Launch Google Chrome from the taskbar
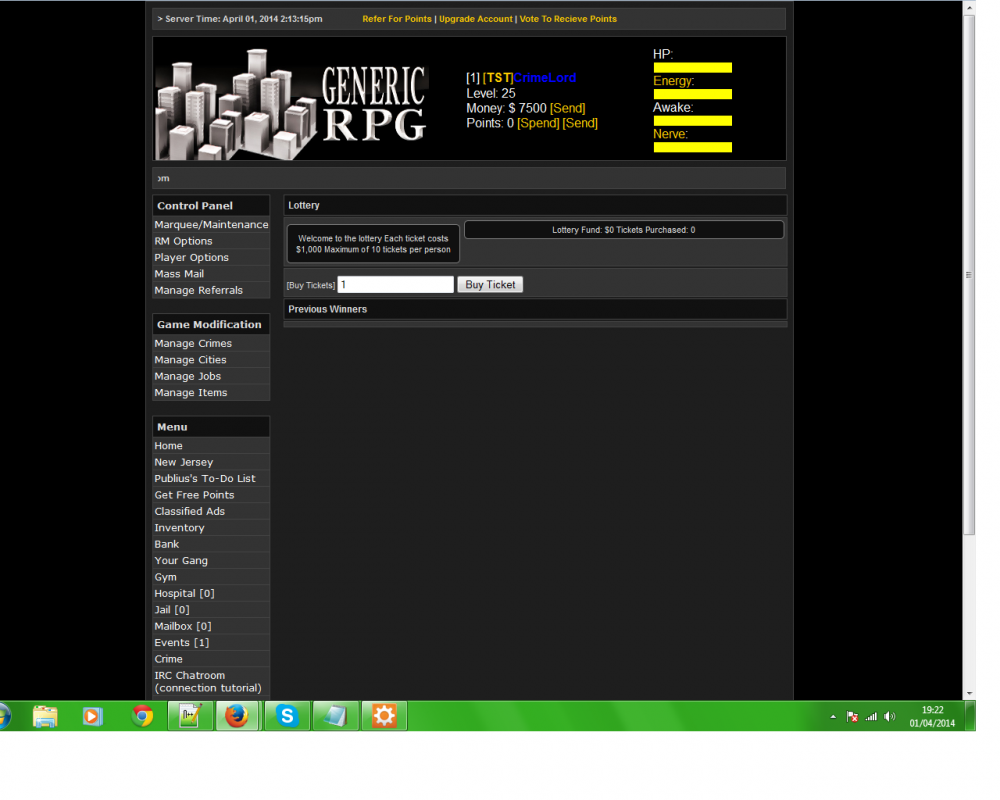Image resolution: width=1000 pixels, height=800 pixels. (x=143, y=716)
